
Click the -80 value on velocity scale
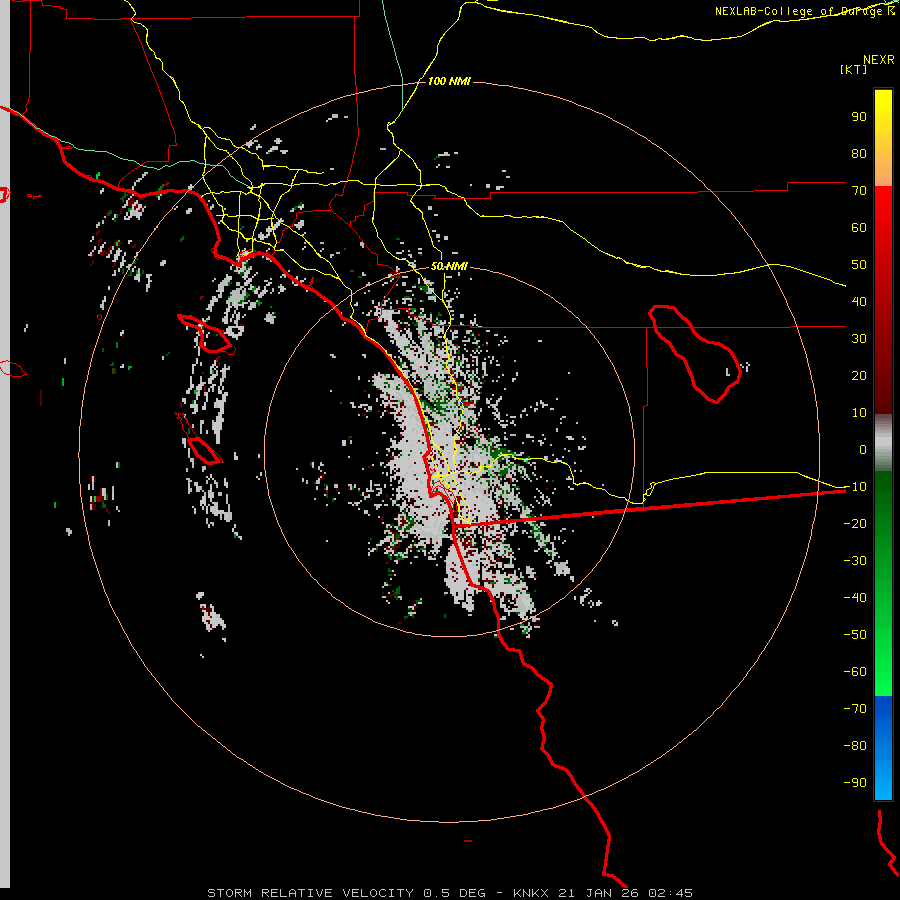click(x=855, y=746)
